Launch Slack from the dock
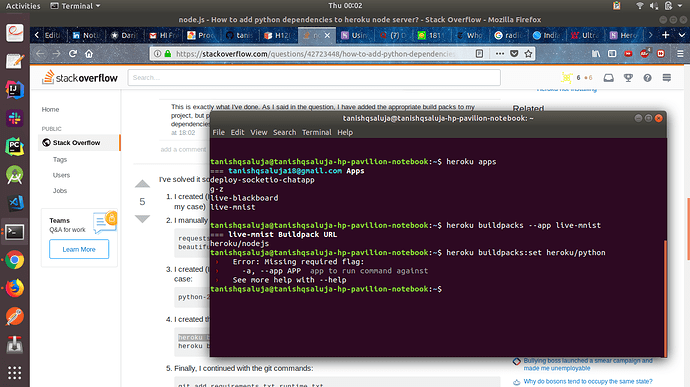Screen dimensions: 690x387 15,118
